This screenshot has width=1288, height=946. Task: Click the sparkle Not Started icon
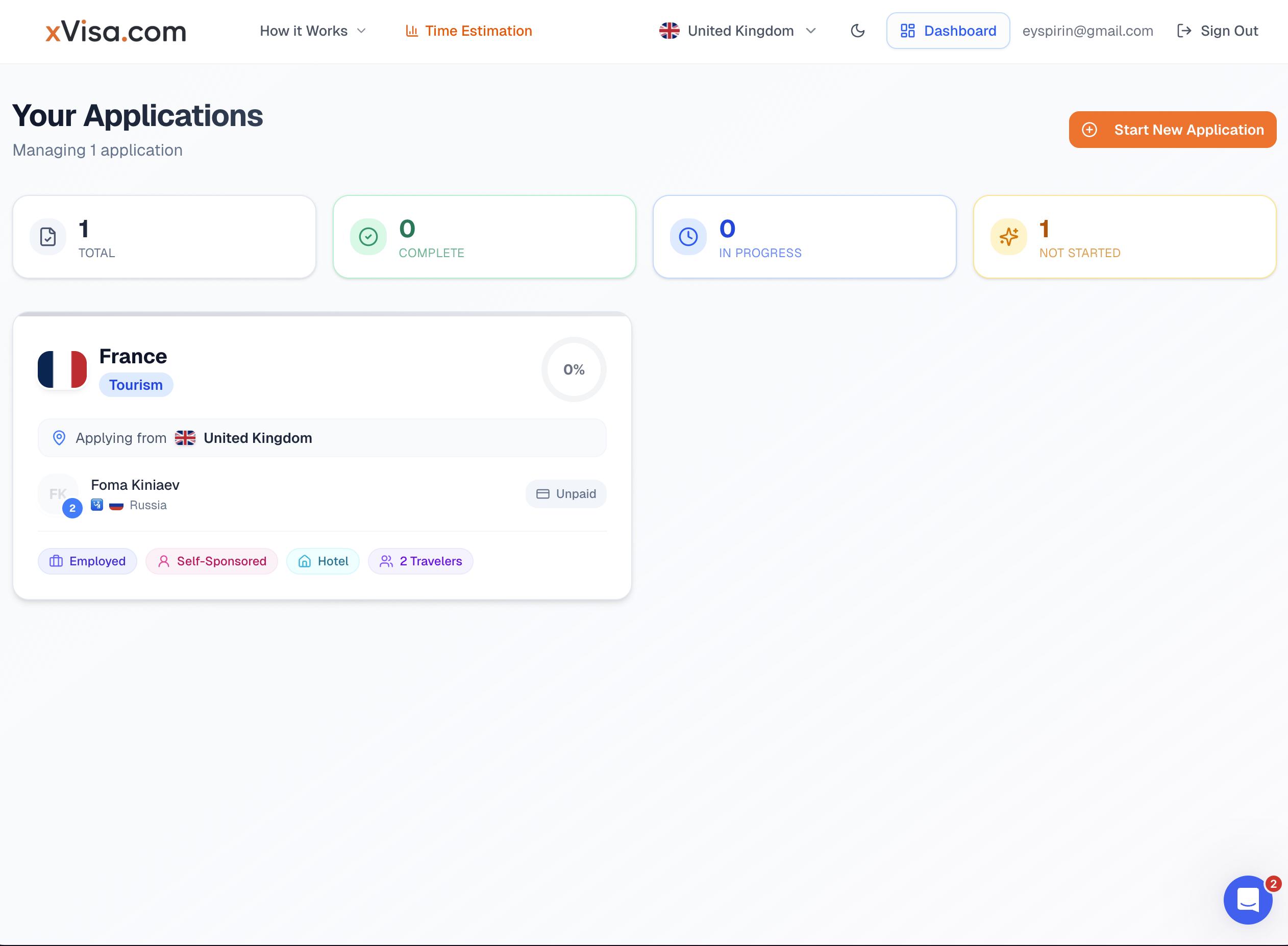coord(1008,237)
